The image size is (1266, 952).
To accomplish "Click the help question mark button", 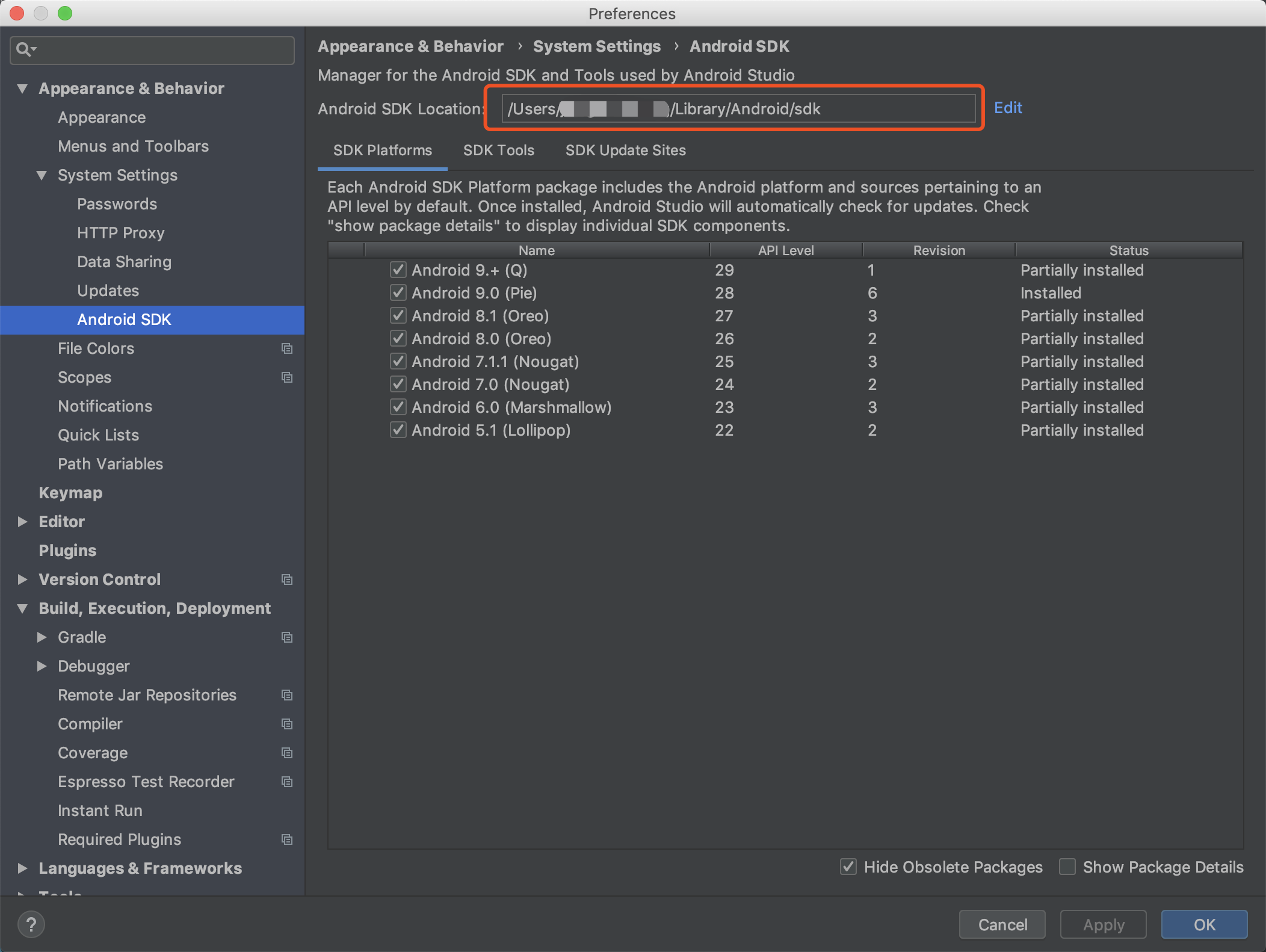I will [31, 924].
